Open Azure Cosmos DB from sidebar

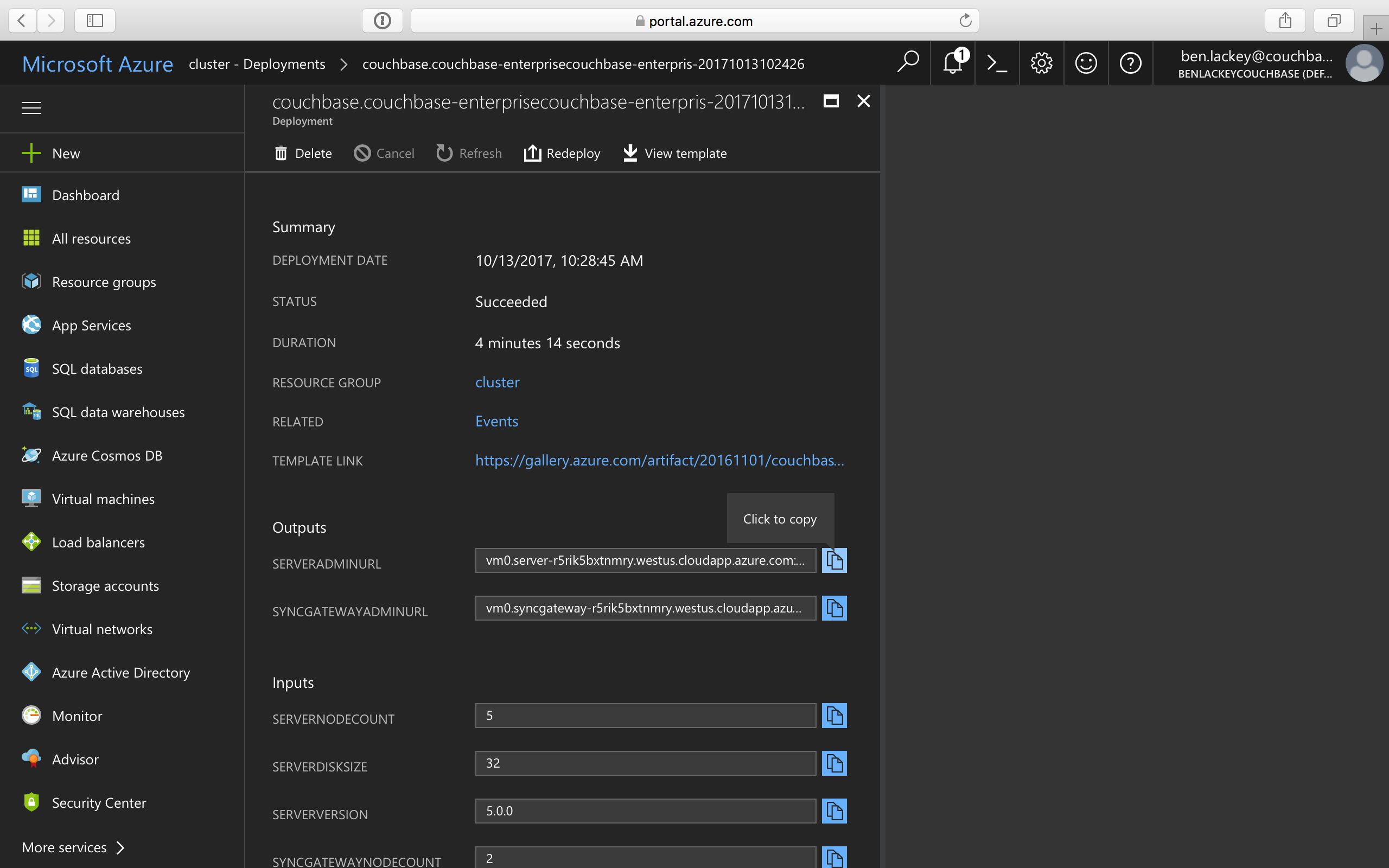[x=107, y=455]
